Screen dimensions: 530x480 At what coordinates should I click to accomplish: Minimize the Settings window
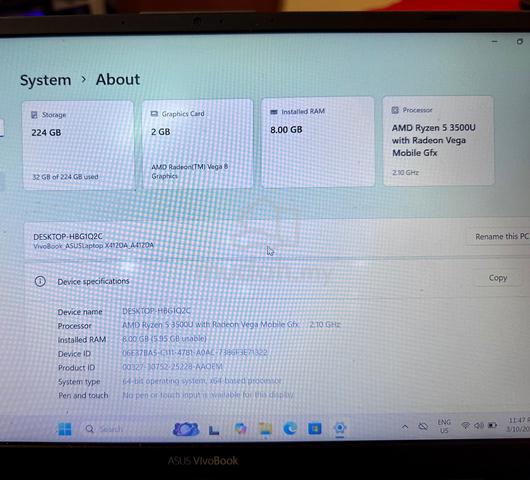tap(495, 41)
